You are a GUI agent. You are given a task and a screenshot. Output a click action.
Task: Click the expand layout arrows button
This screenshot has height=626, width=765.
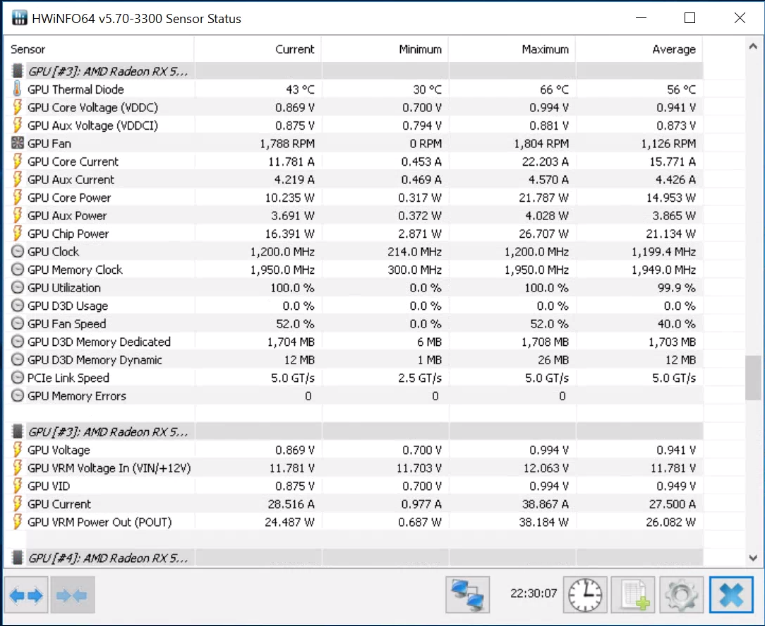click(26, 595)
